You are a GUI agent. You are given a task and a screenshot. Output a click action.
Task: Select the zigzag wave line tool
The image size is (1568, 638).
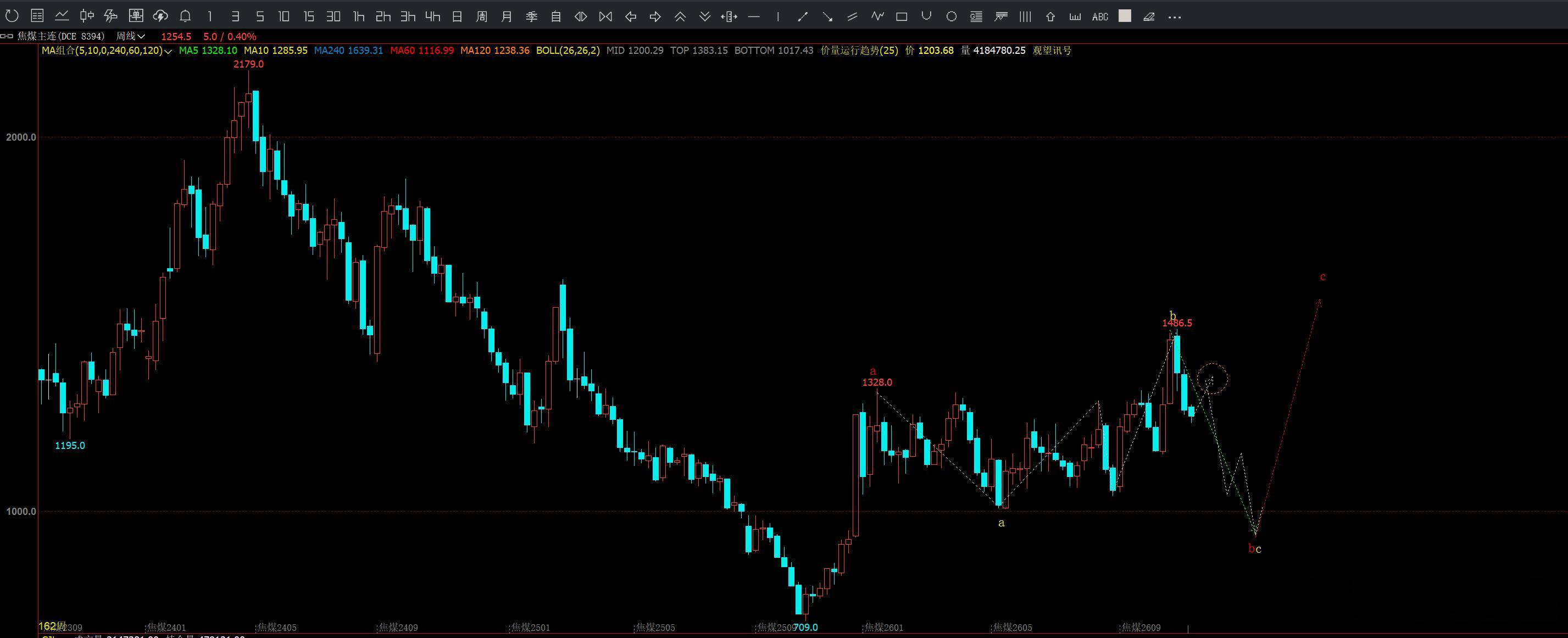tap(877, 16)
